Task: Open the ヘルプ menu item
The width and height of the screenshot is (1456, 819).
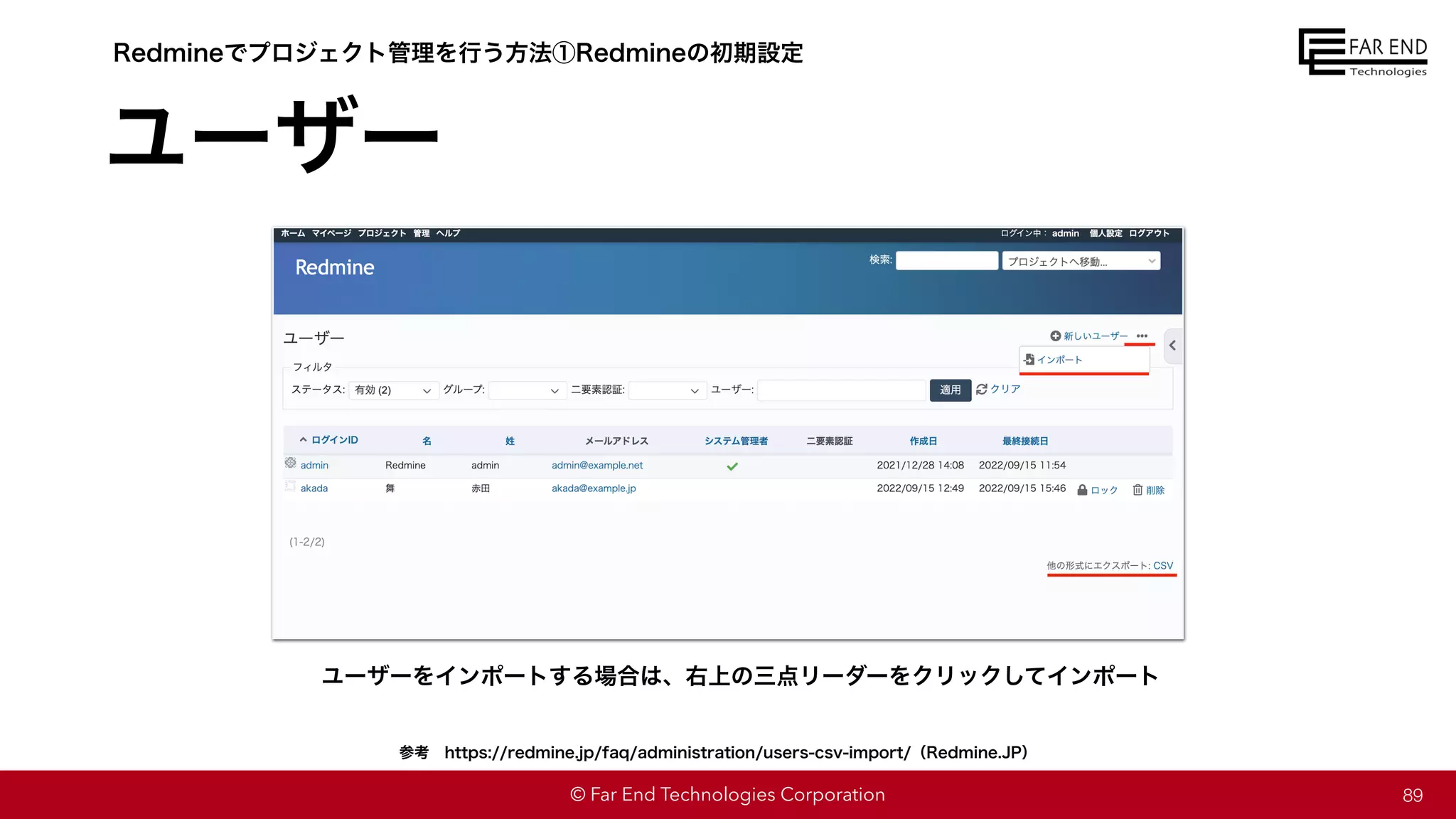Action: (448, 233)
